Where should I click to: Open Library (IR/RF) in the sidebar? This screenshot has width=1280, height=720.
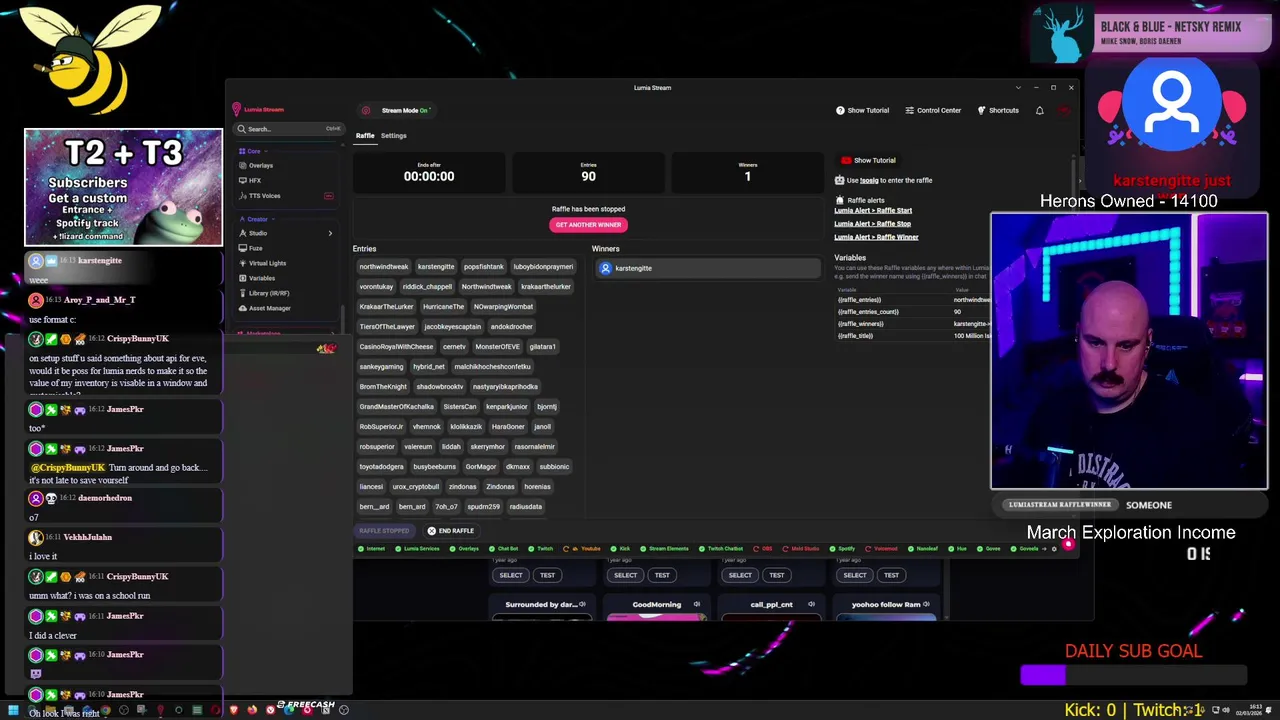(264, 293)
